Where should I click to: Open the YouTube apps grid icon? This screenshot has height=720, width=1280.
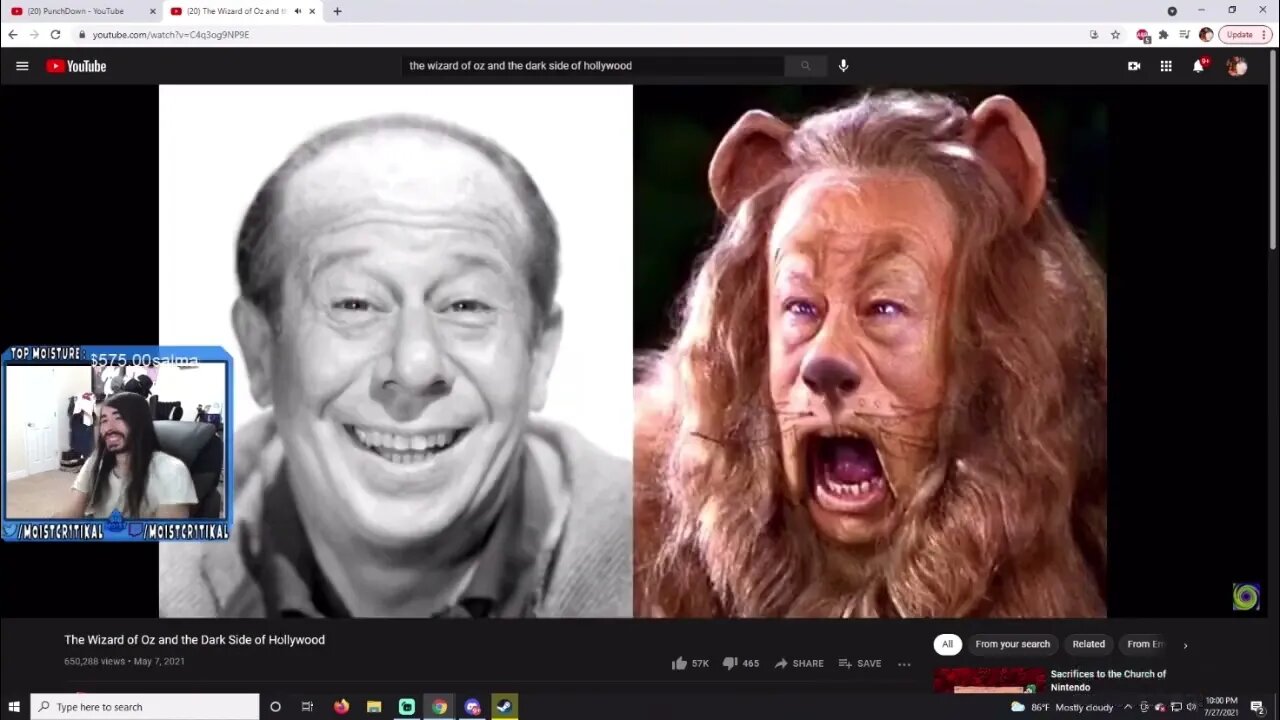click(1166, 66)
